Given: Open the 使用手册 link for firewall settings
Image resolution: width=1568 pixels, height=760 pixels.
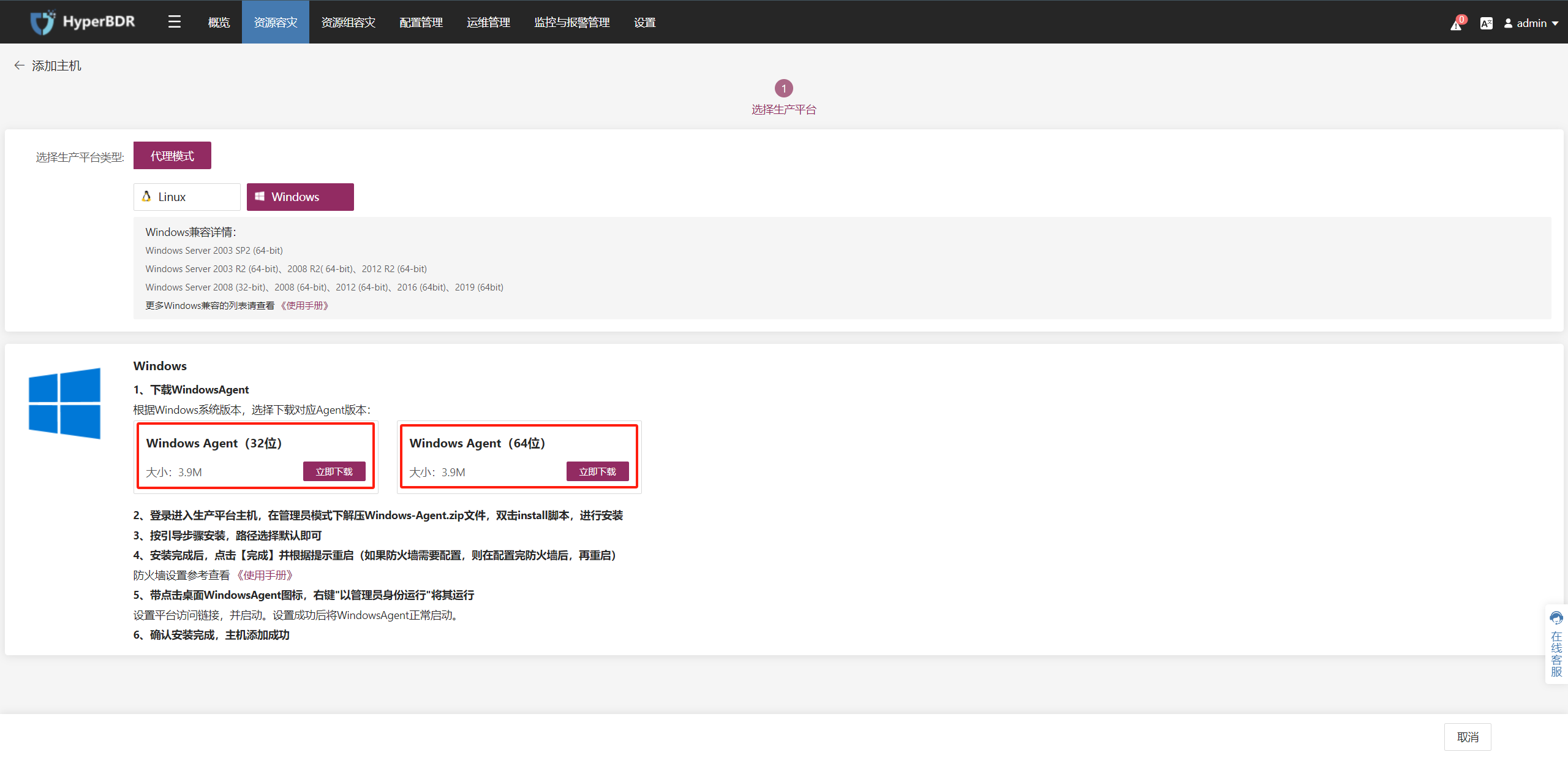Looking at the screenshot, I should click(265, 575).
